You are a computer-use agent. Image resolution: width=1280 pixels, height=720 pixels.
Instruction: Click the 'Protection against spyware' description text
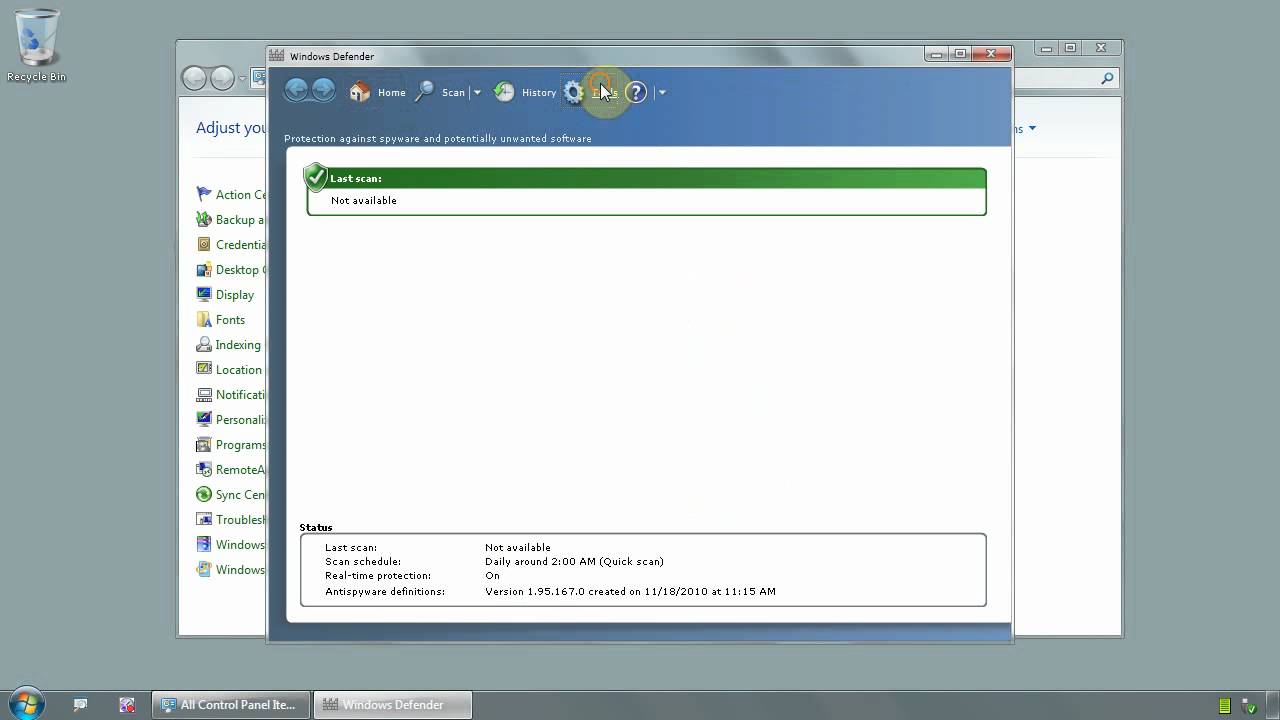point(438,139)
